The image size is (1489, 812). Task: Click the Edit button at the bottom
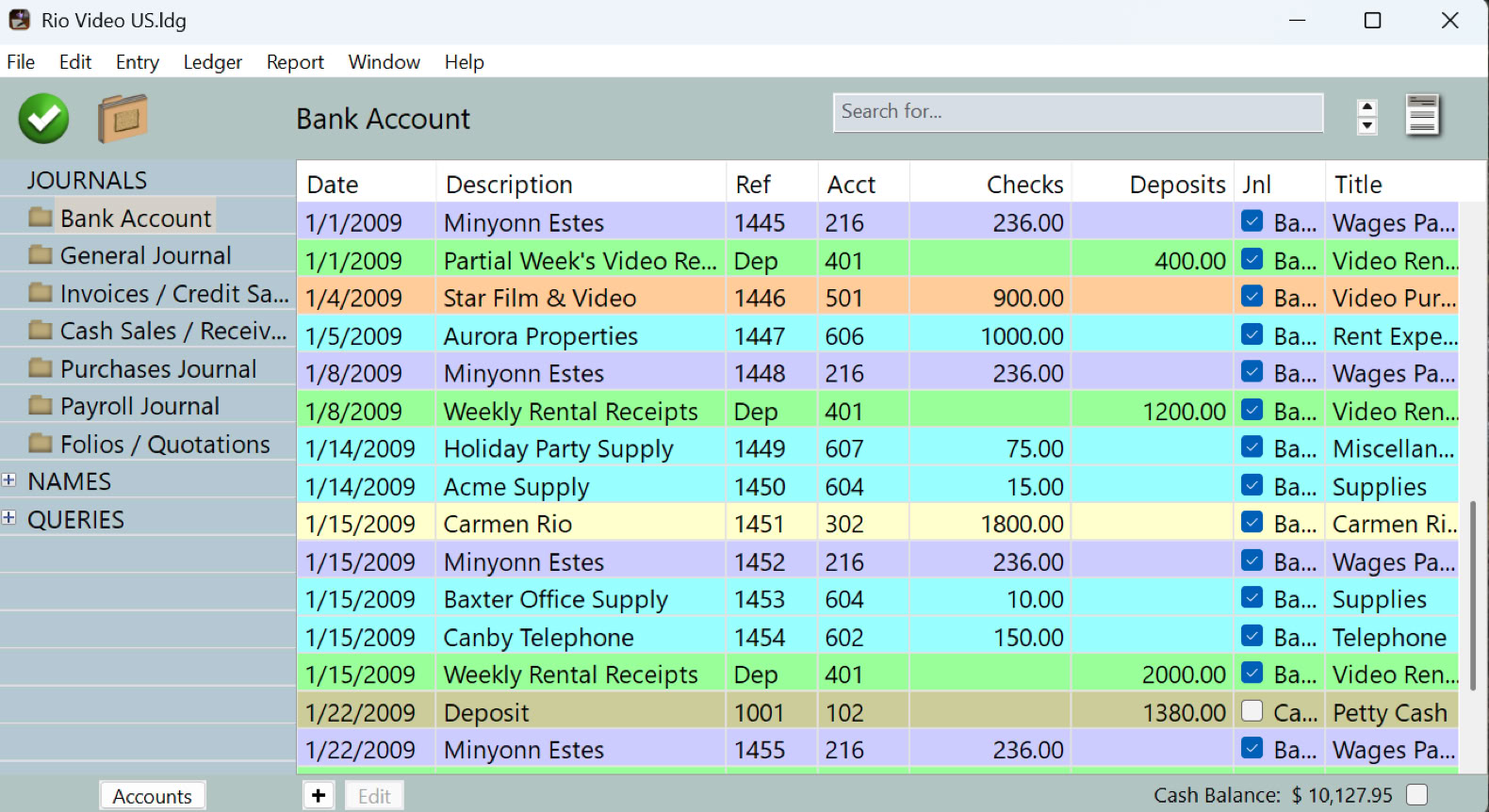coord(374,796)
